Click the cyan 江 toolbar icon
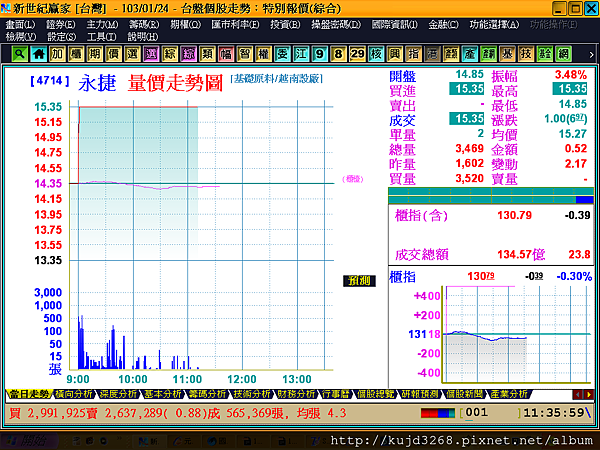This screenshot has height=450, width=600. pyautogui.click(x=301, y=54)
